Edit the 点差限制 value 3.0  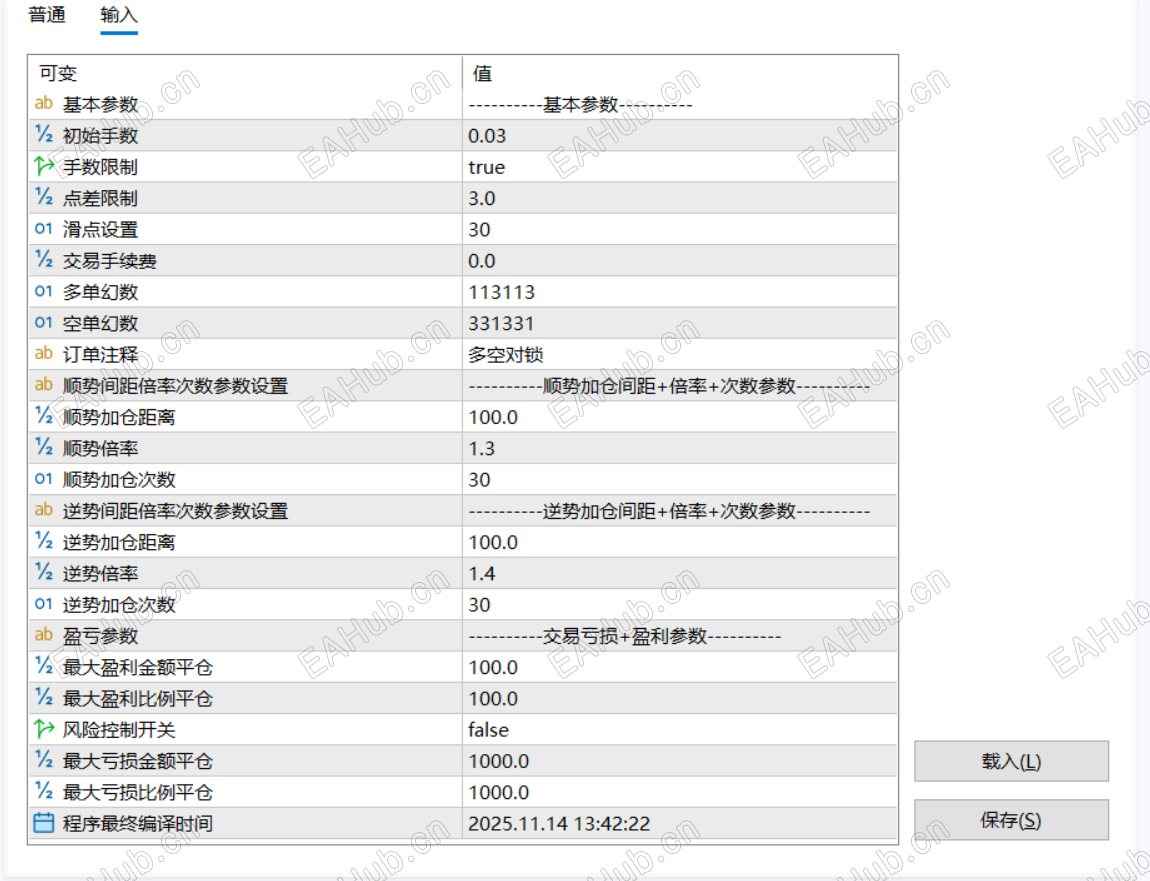pyautogui.click(x=482, y=198)
